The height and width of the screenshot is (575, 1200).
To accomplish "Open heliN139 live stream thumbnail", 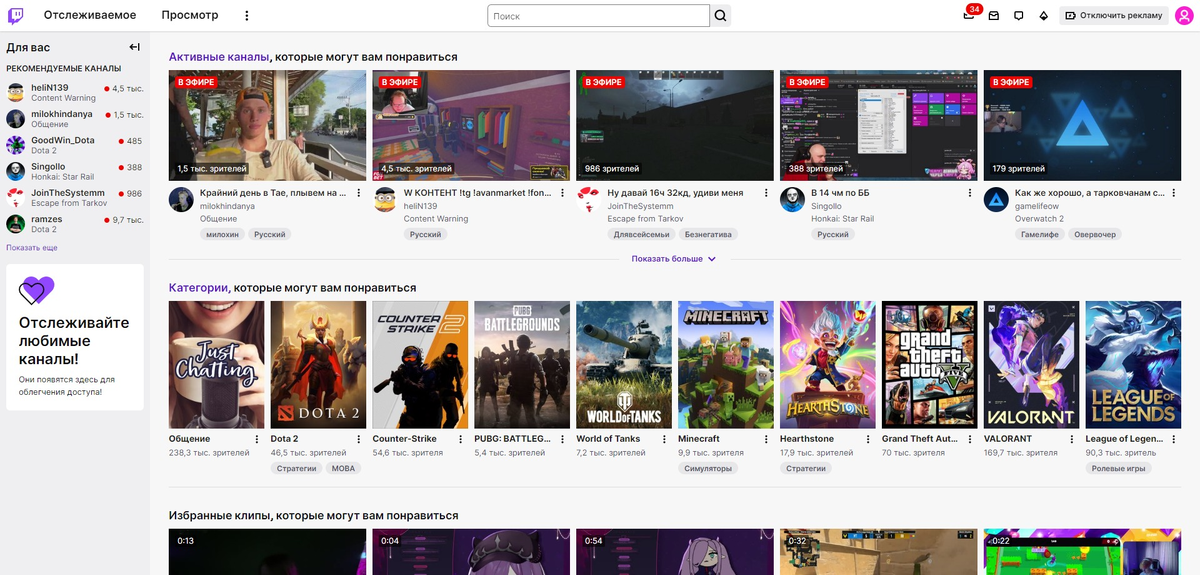I will [471, 125].
